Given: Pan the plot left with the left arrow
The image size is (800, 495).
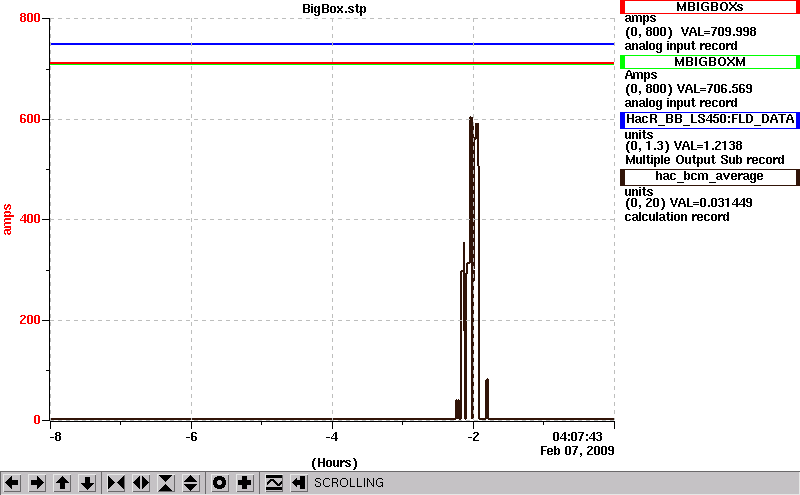Looking at the screenshot, I should click(12, 483).
